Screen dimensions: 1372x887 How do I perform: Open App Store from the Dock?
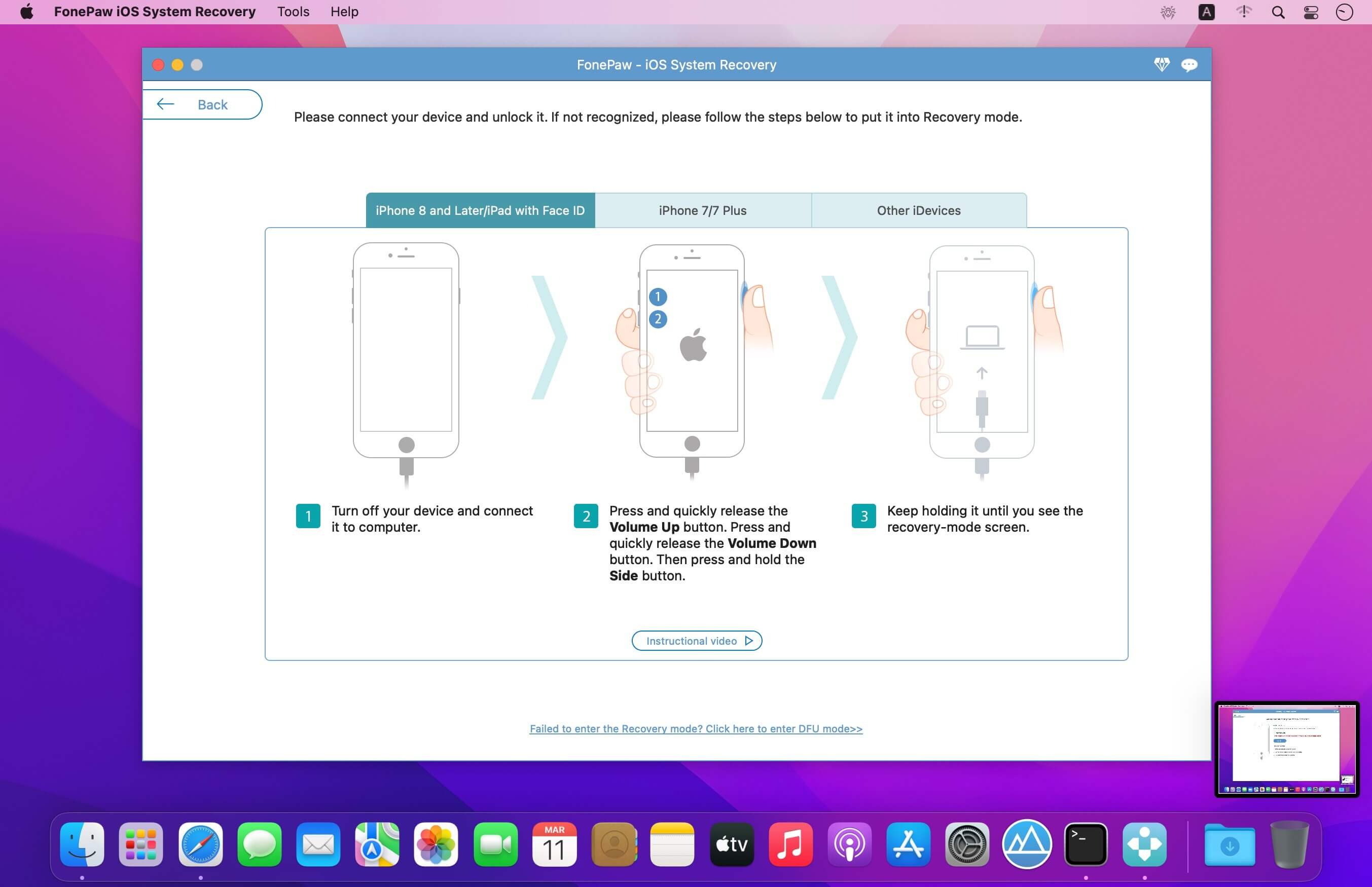pos(909,844)
